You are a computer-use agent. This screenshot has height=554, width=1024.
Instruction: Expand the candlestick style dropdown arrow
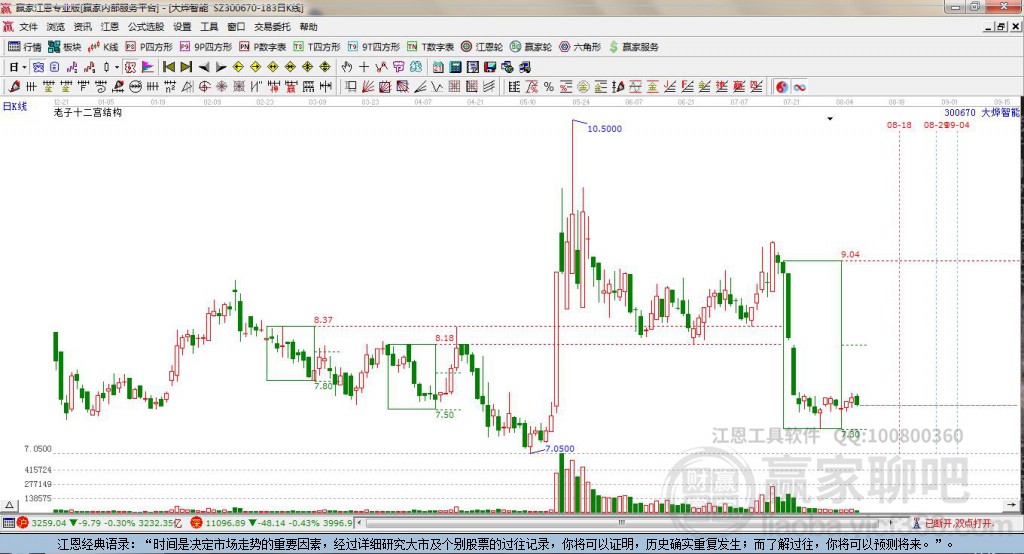pos(116,67)
